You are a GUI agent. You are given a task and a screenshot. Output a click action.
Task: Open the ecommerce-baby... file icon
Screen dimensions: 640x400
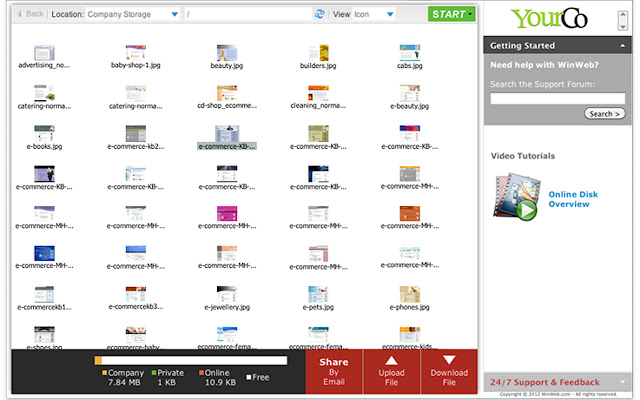tap(136, 334)
